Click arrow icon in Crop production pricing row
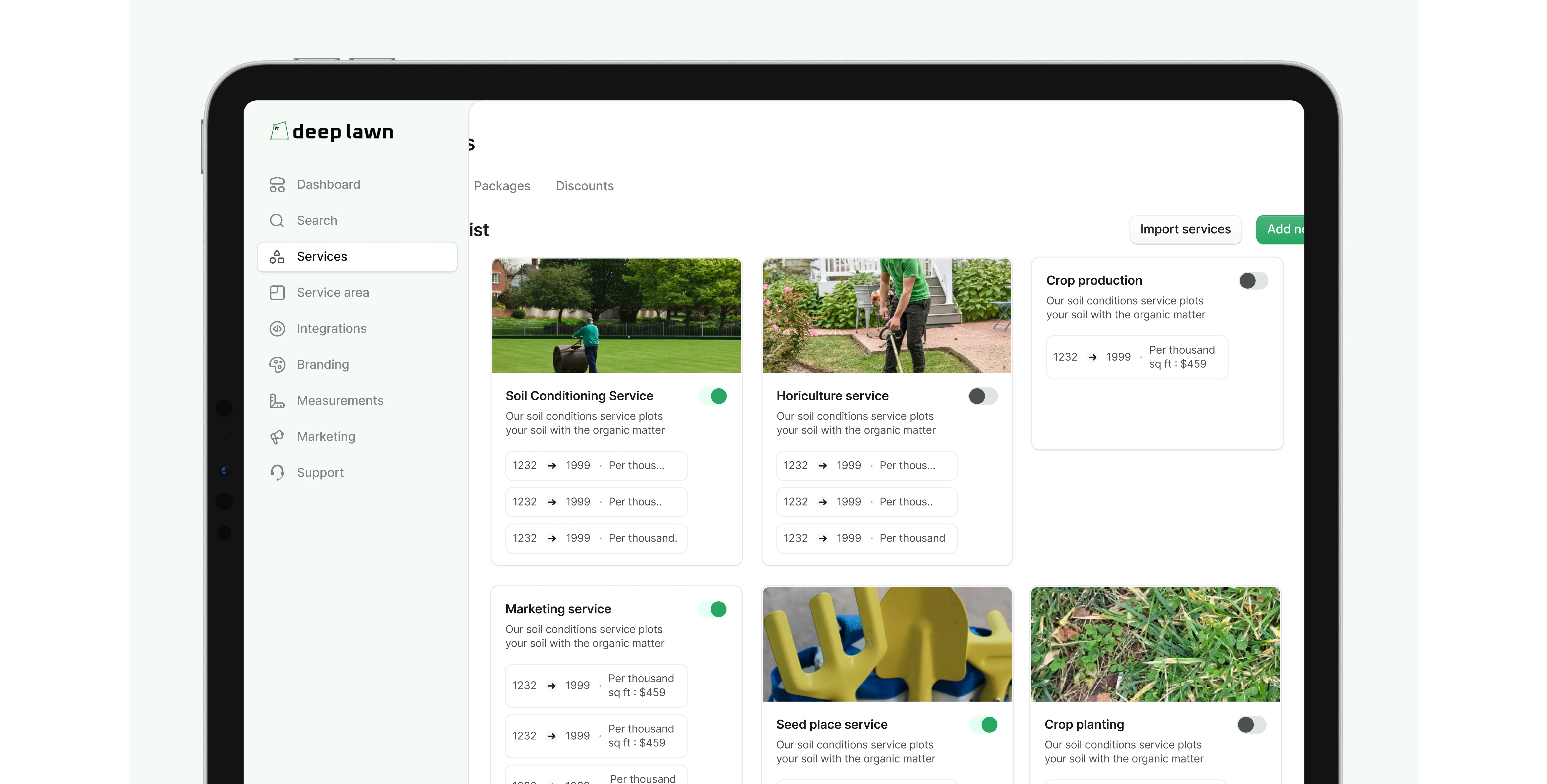This screenshot has width=1547, height=784. [x=1092, y=357]
